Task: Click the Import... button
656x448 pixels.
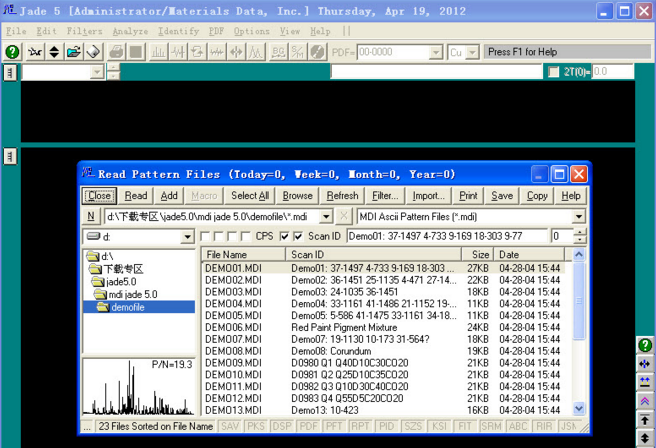Action: 429,196
